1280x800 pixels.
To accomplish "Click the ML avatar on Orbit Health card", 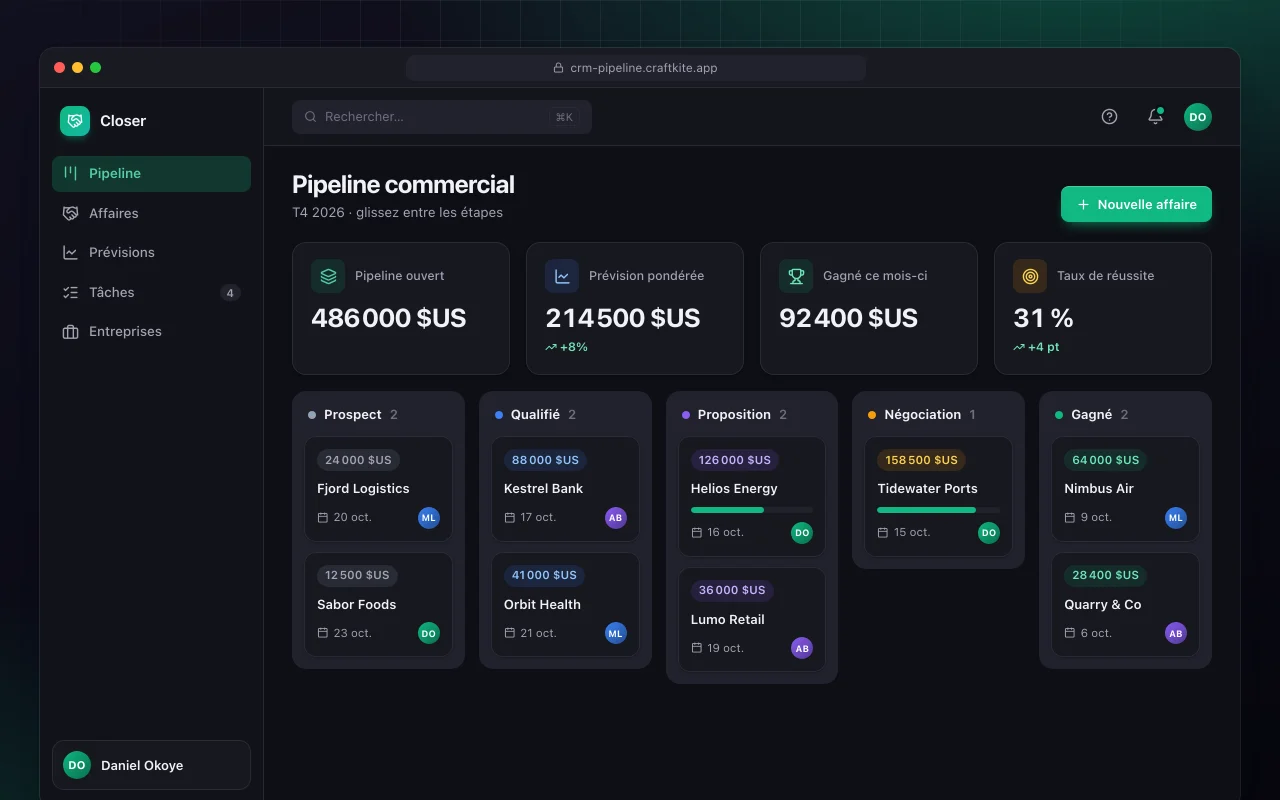I will click(616, 634).
